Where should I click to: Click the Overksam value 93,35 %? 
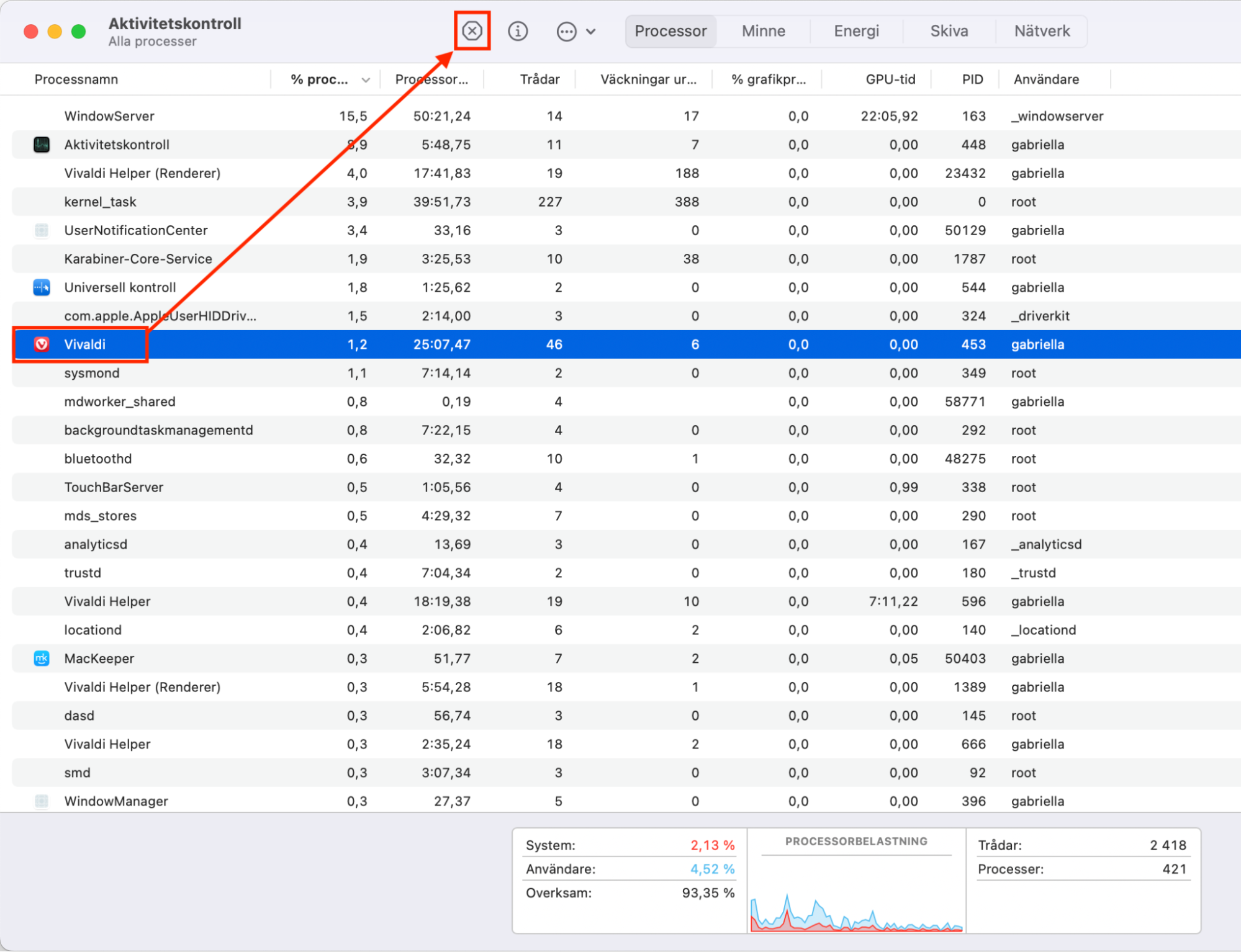click(x=708, y=893)
